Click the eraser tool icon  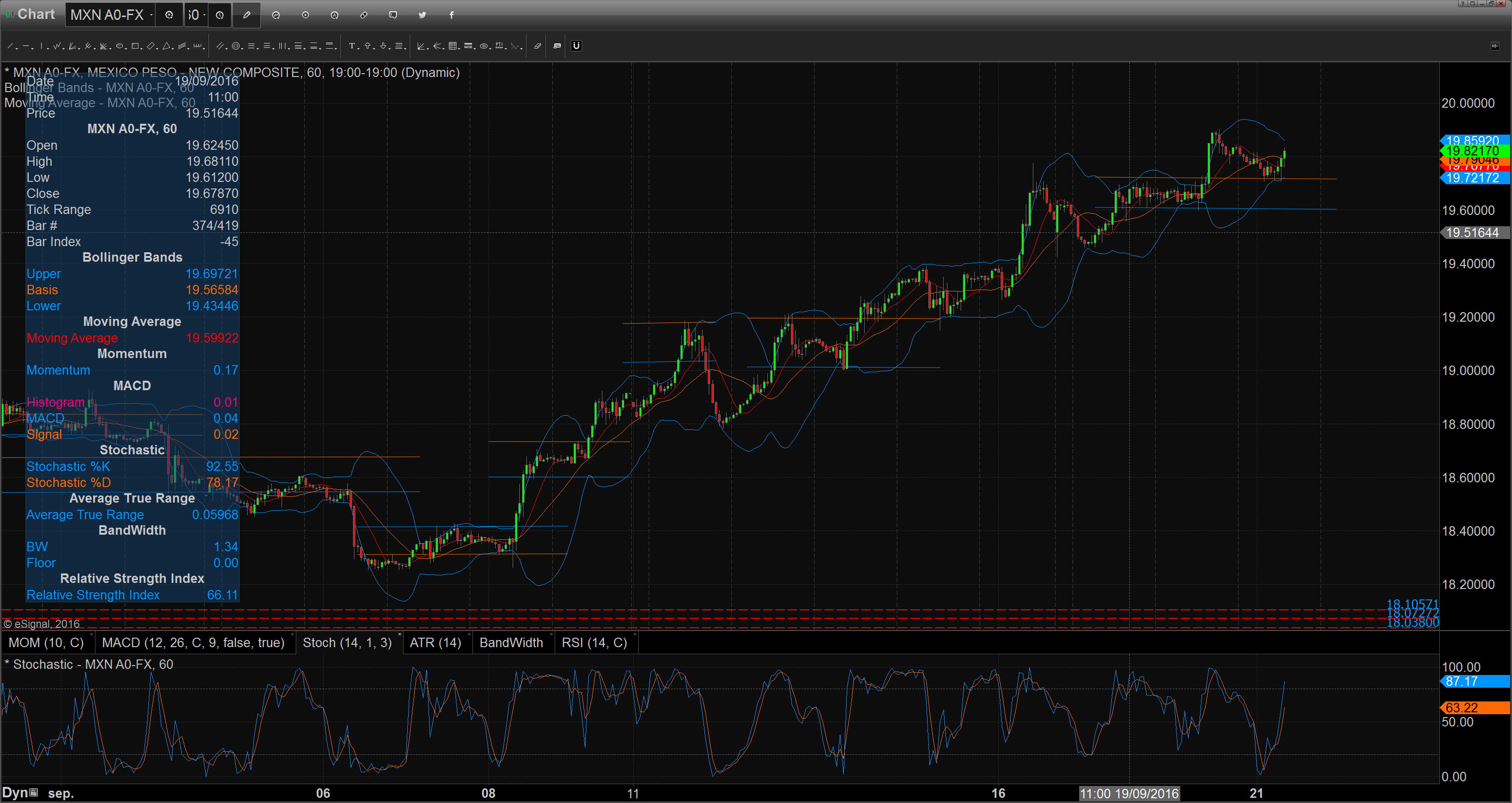[538, 46]
